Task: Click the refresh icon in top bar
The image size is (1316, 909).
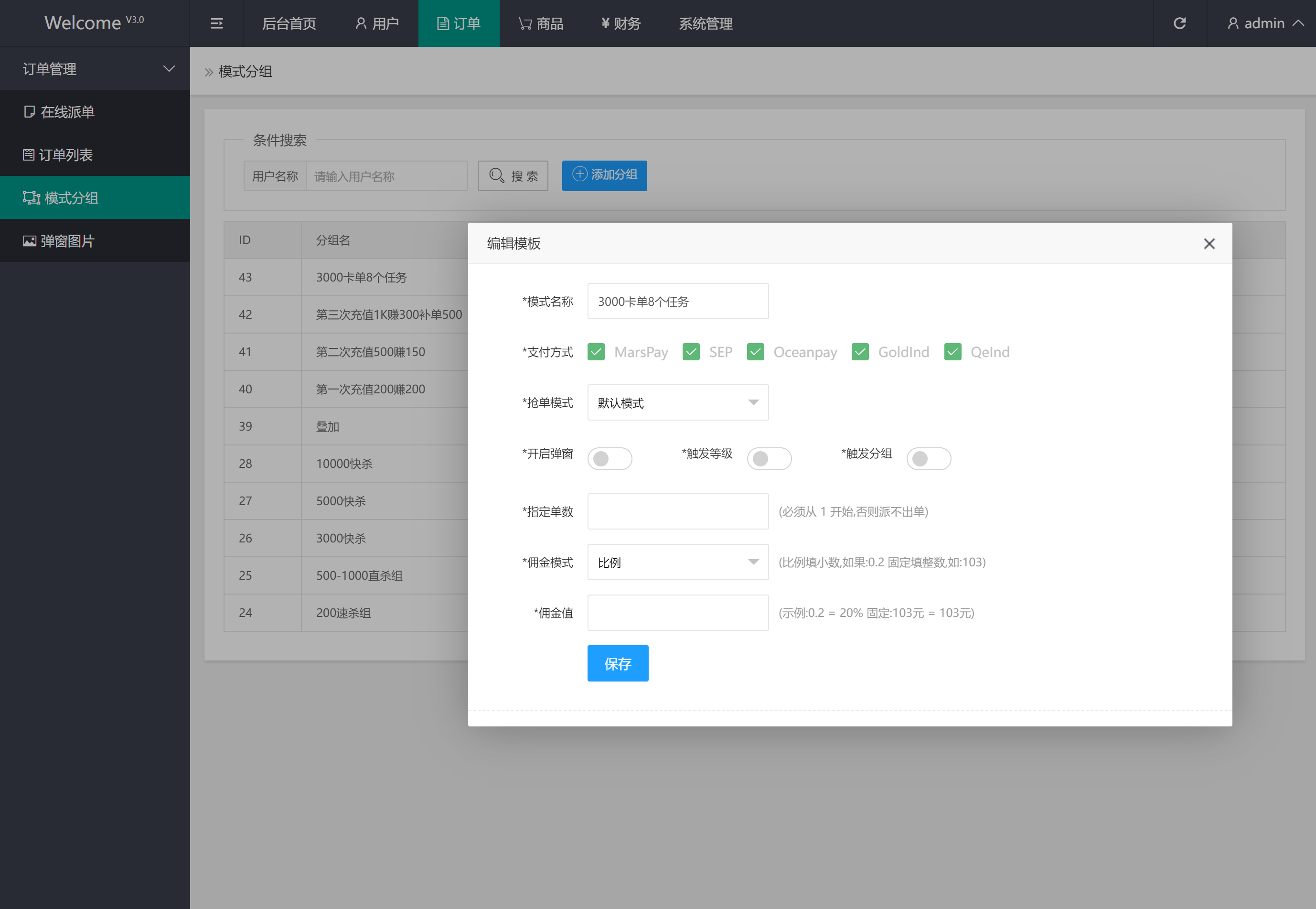Action: pyautogui.click(x=1179, y=23)
